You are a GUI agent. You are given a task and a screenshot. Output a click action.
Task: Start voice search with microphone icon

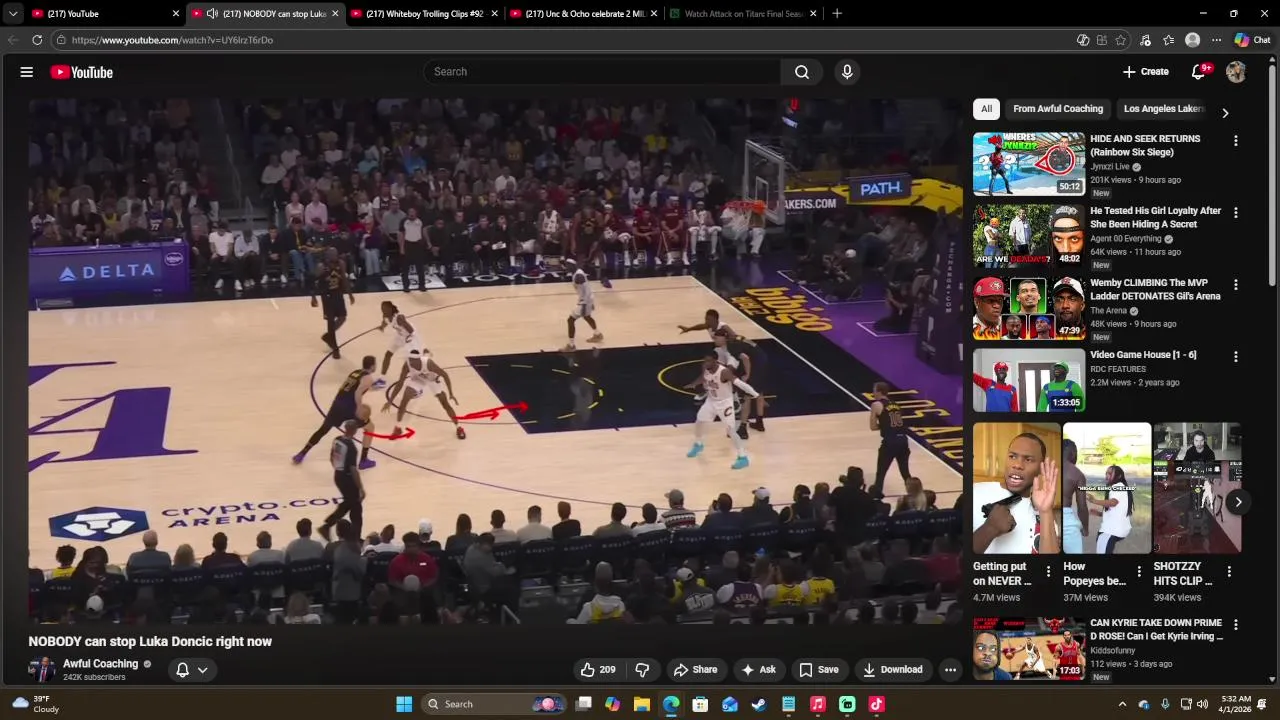(847, 72)
